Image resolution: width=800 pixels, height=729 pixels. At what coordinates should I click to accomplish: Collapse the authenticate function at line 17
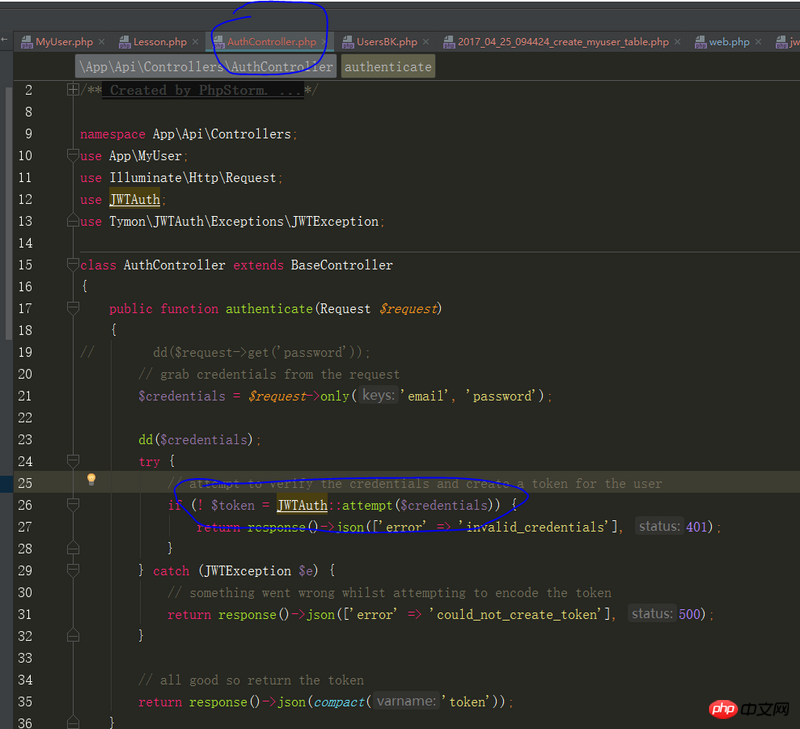click(73, 308)
